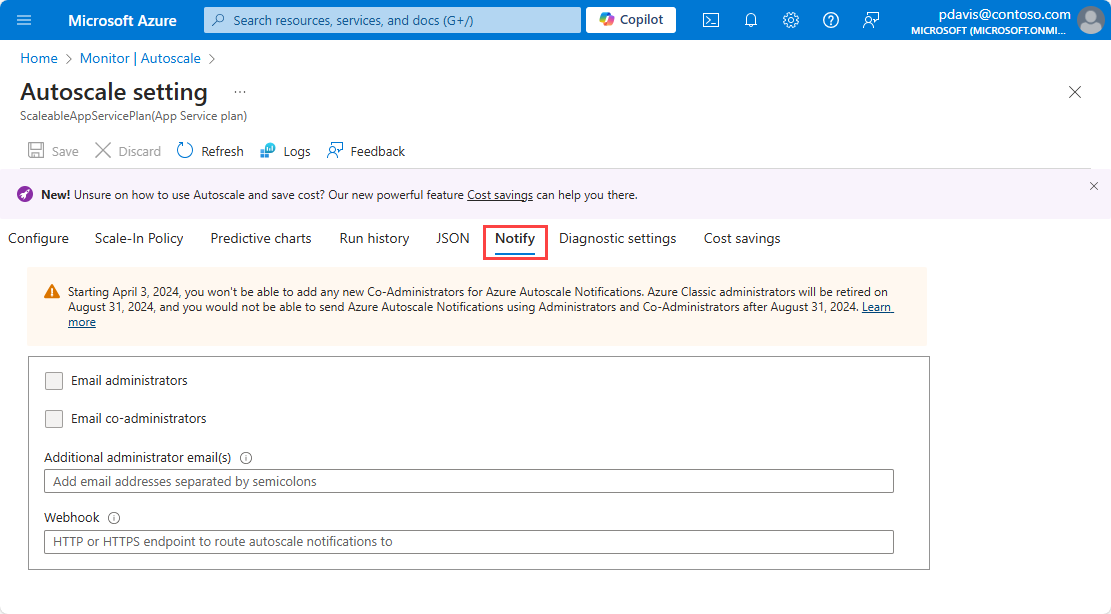The width and height of the screenshot is (1111, 614).
Task: Follow the Learn more link
Action: tap(877, 307)
